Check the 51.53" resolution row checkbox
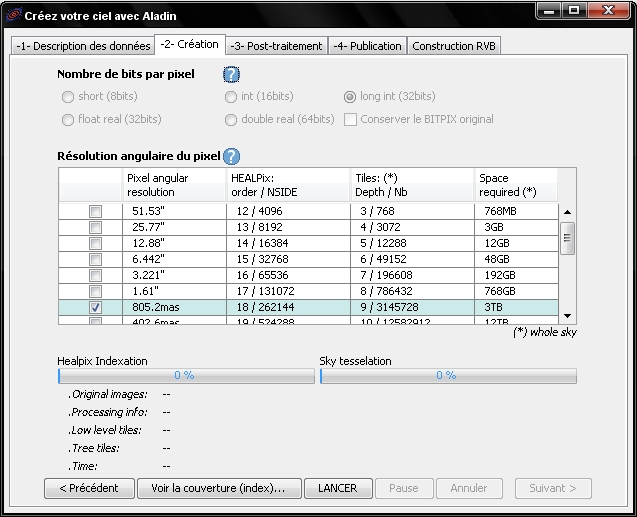This screenshot has width=637, height=517. coord(95,211)
